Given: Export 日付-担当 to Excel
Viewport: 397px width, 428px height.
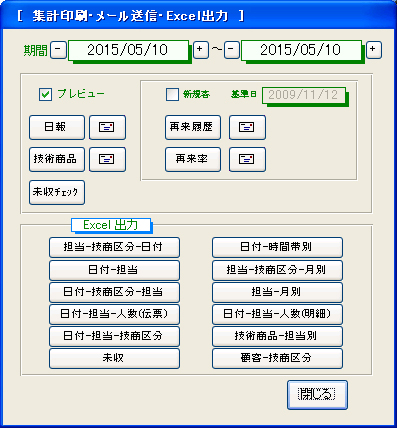Looking at the screenshot, I should point(114,270).
